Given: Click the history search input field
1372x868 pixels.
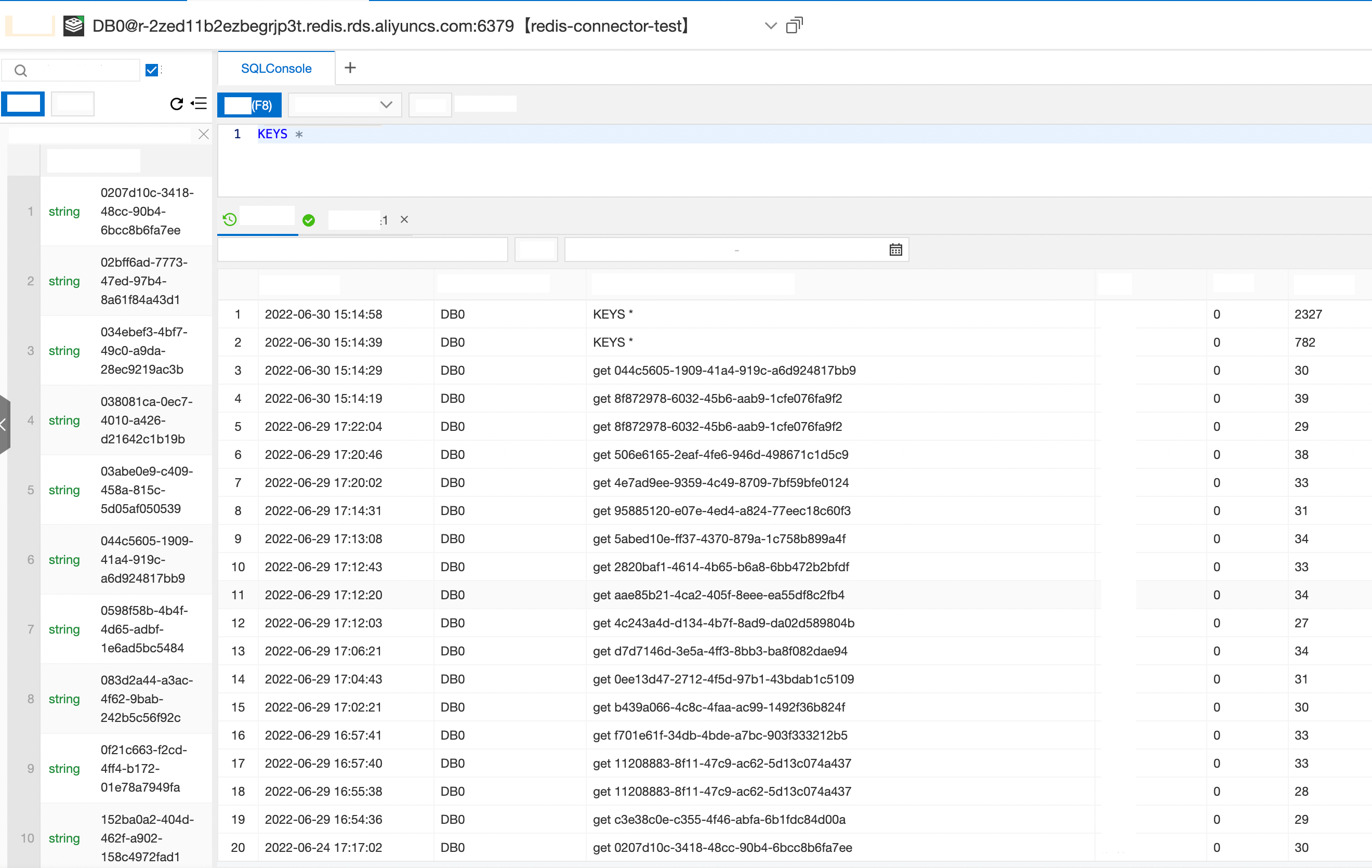Looking at the screenshot, I should click(x=362, y=250).
